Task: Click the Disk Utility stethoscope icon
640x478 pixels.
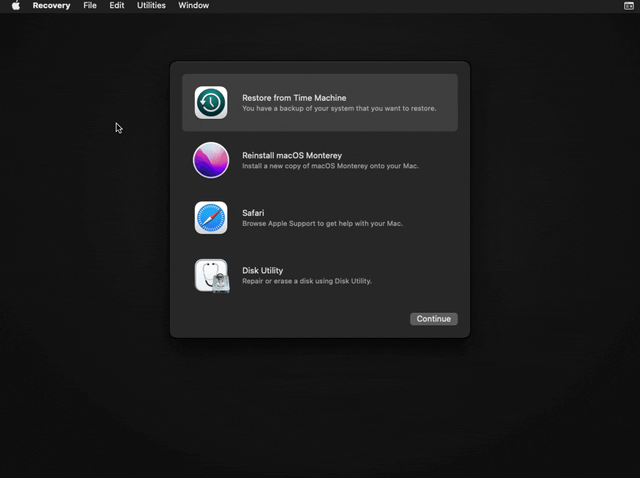Action: pos(211,275)
